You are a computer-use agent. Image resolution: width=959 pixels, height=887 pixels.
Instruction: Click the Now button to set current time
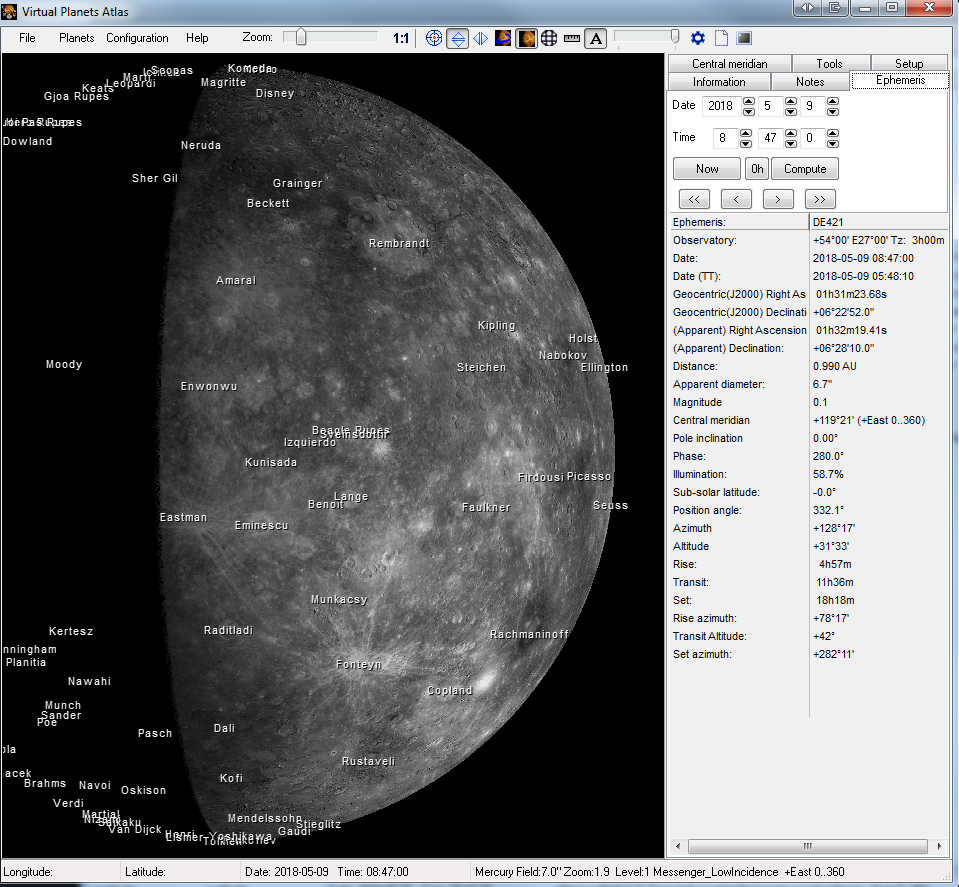pyautogui.click(x=706, y=169)
